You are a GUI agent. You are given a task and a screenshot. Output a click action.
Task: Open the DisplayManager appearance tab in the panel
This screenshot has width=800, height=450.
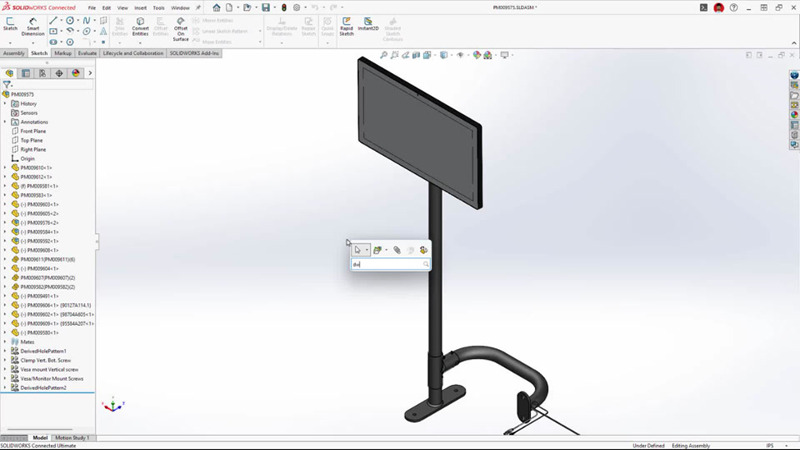pos(75,73)
